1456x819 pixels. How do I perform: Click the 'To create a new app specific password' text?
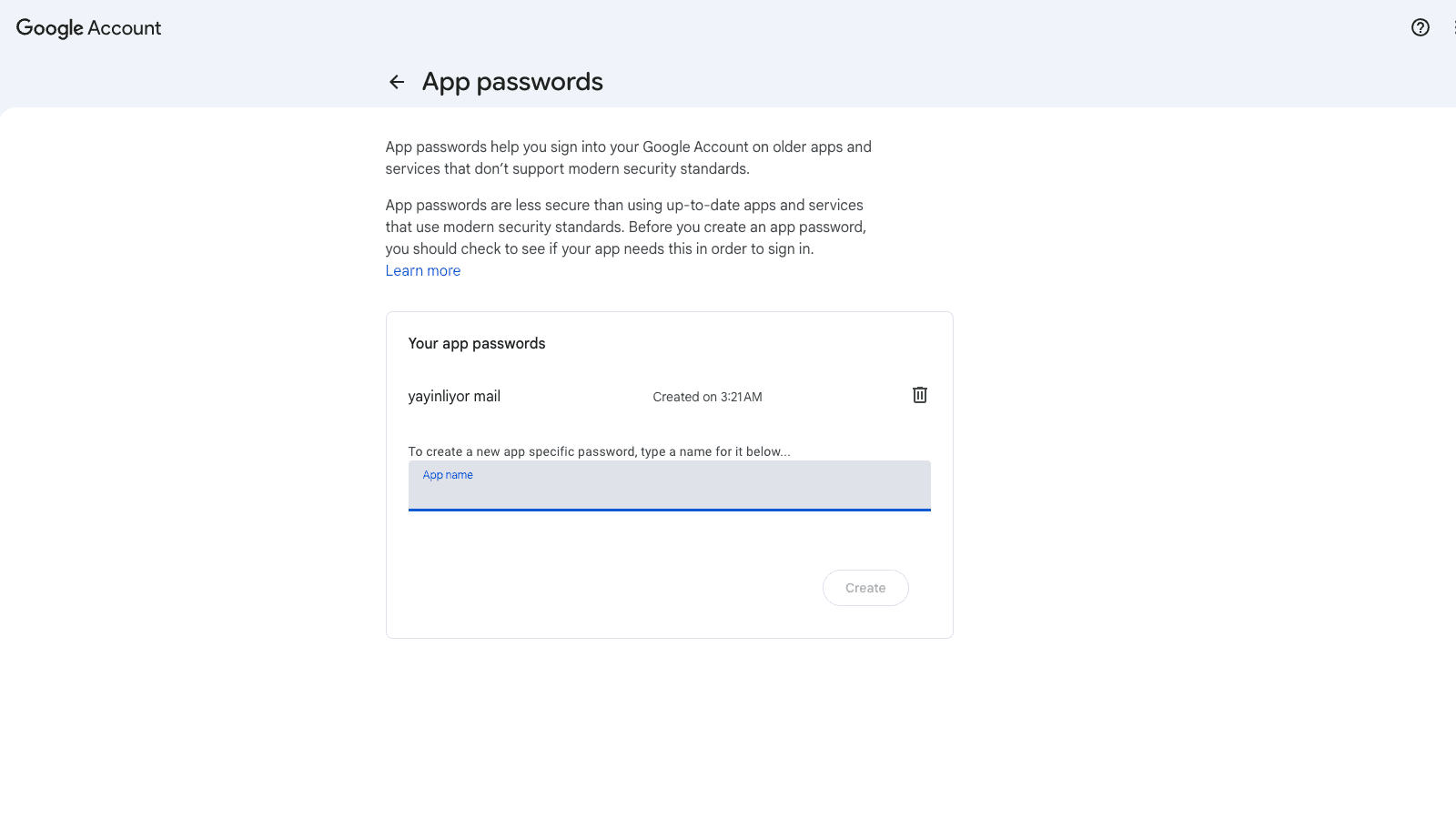click(x=599, y=451)
